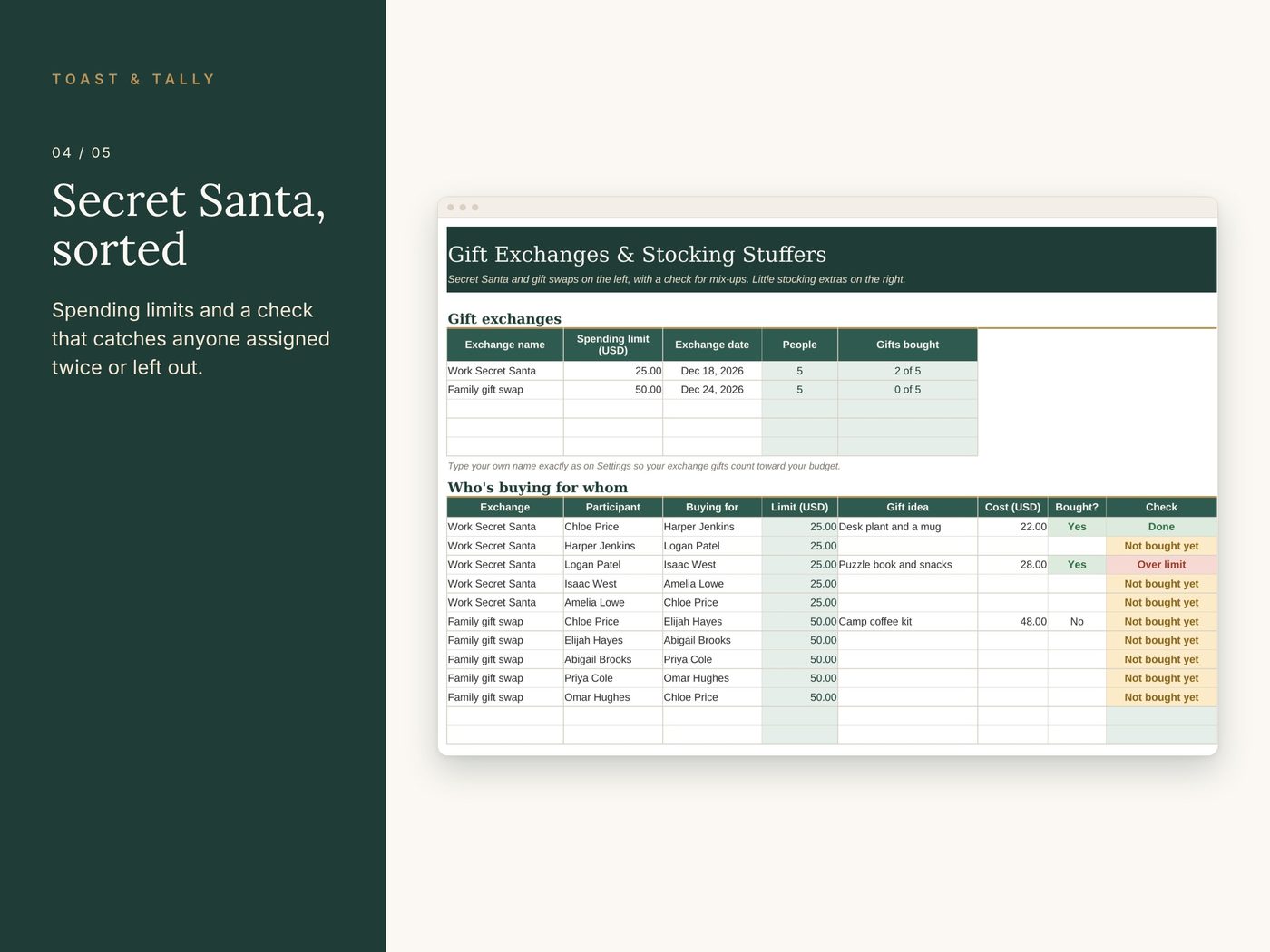Click "Yes" in the Desk plant and a mug row
Screen dimensions: 1270x952
[1077, 527]
